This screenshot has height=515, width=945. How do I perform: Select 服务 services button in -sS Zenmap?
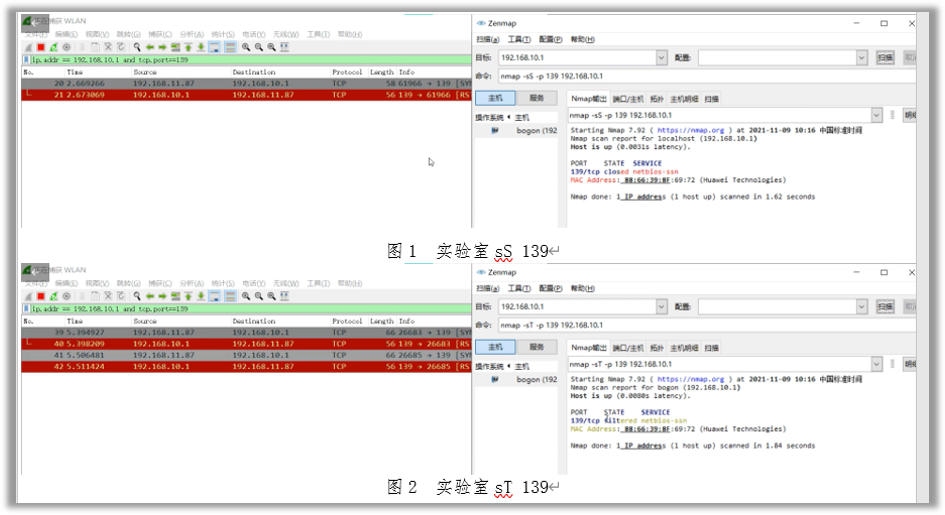coord(537,98)
